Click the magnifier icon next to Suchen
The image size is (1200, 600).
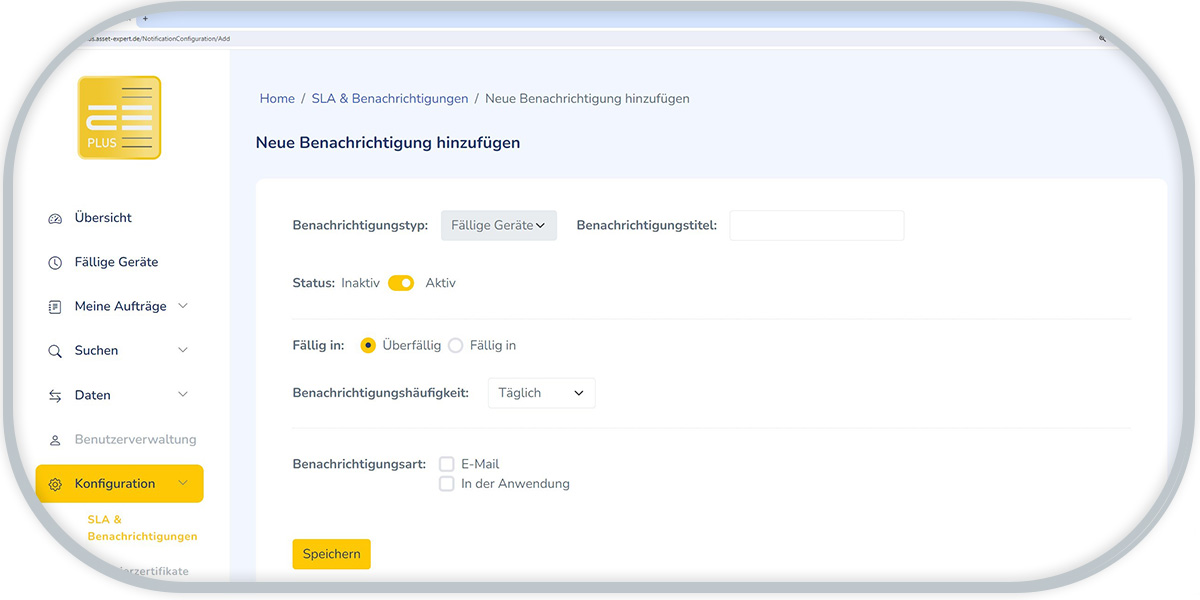tap(54, 350)
